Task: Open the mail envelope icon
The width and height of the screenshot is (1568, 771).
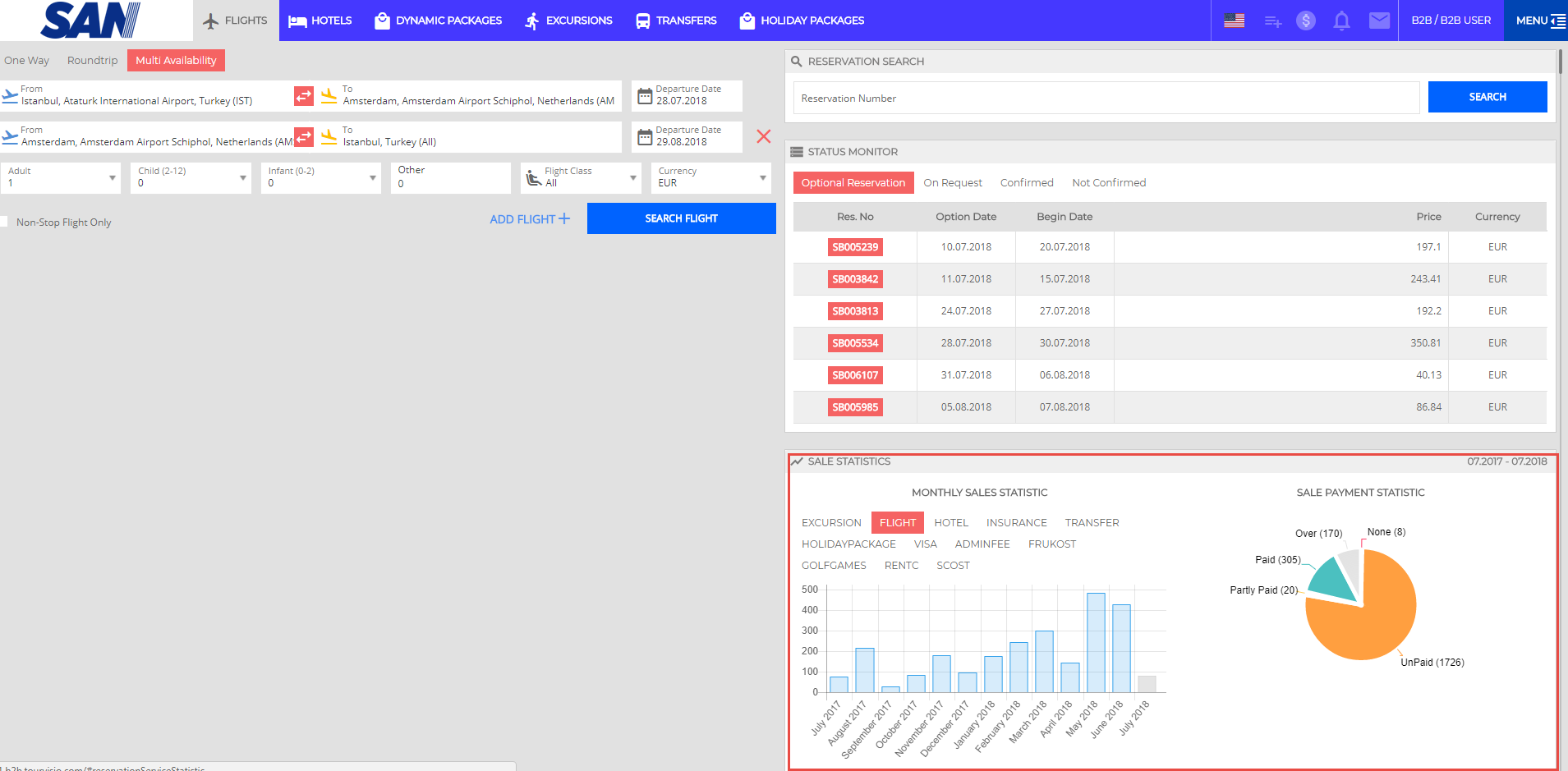Action: point(1379,21)
